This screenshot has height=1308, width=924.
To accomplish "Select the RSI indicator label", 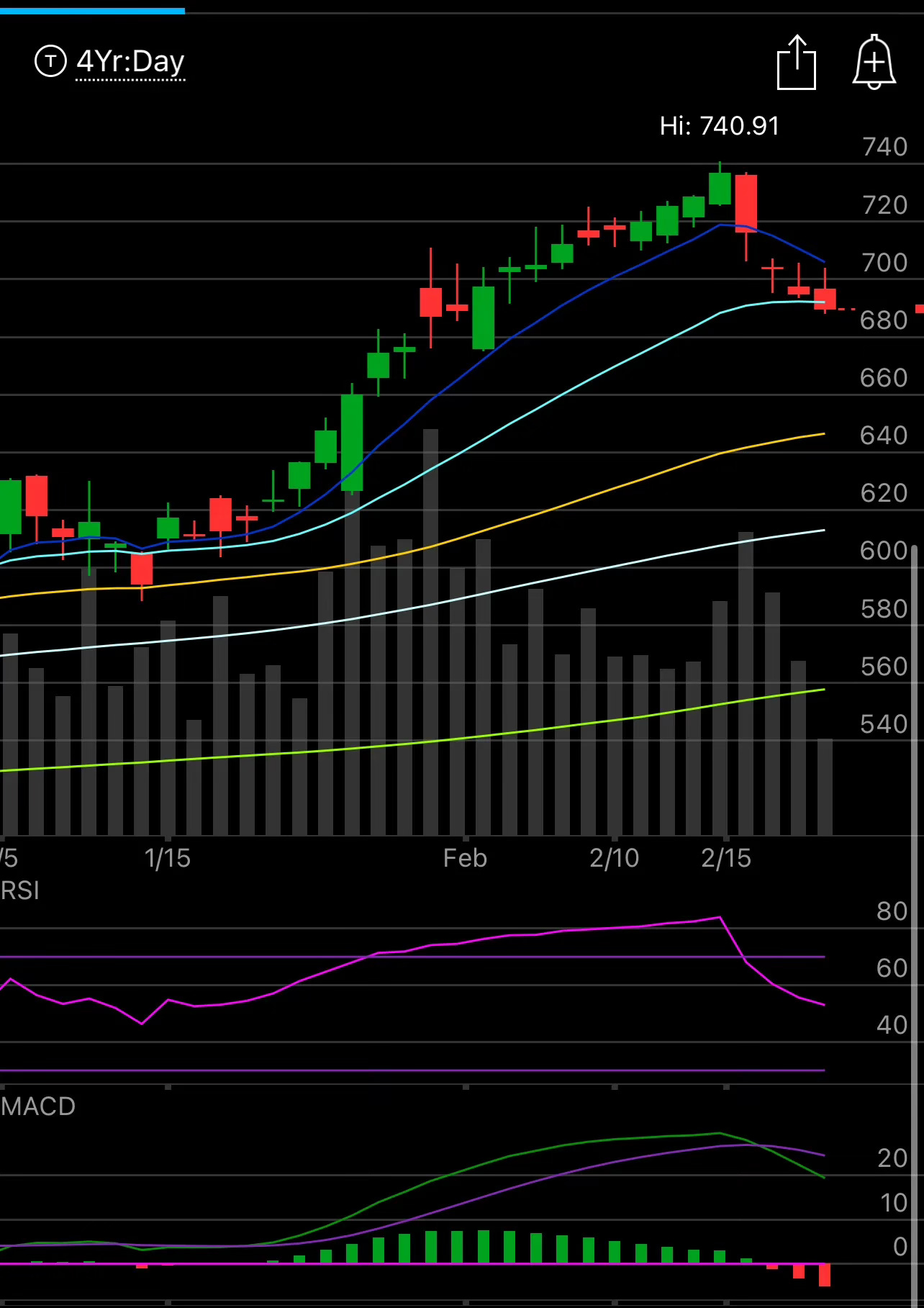I will (19, 890).
